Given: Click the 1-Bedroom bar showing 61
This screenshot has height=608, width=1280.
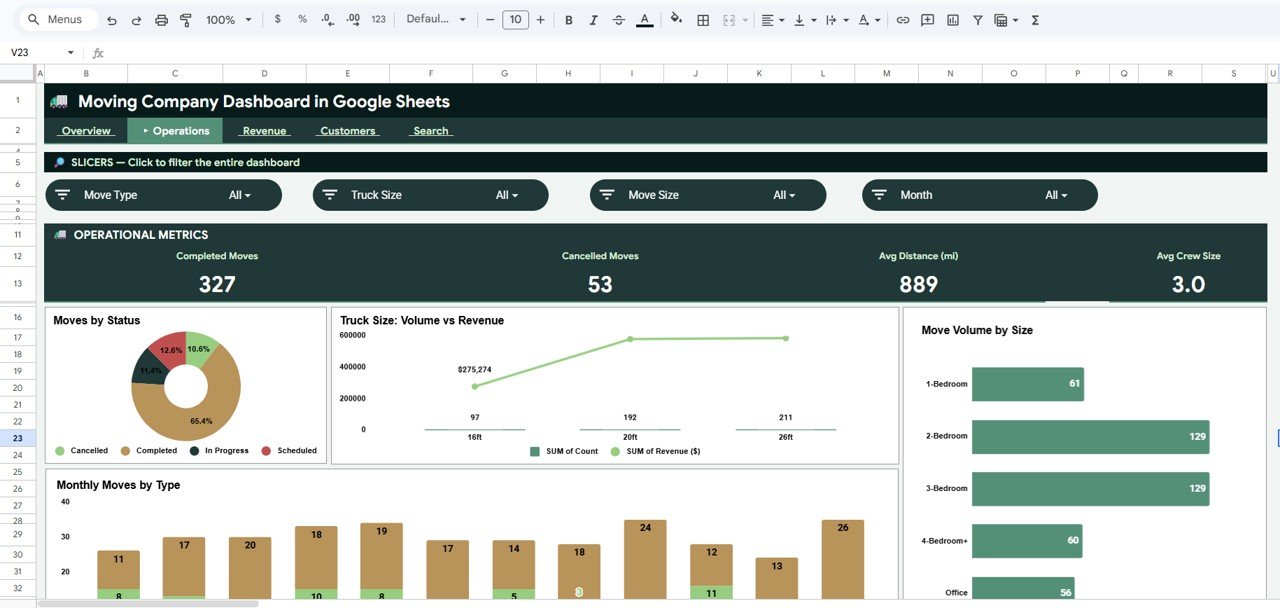Looking at the screenshot, I should coord(1028,384).
